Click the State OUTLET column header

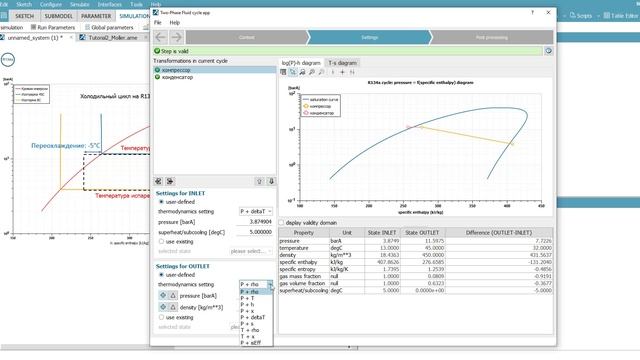422,233
